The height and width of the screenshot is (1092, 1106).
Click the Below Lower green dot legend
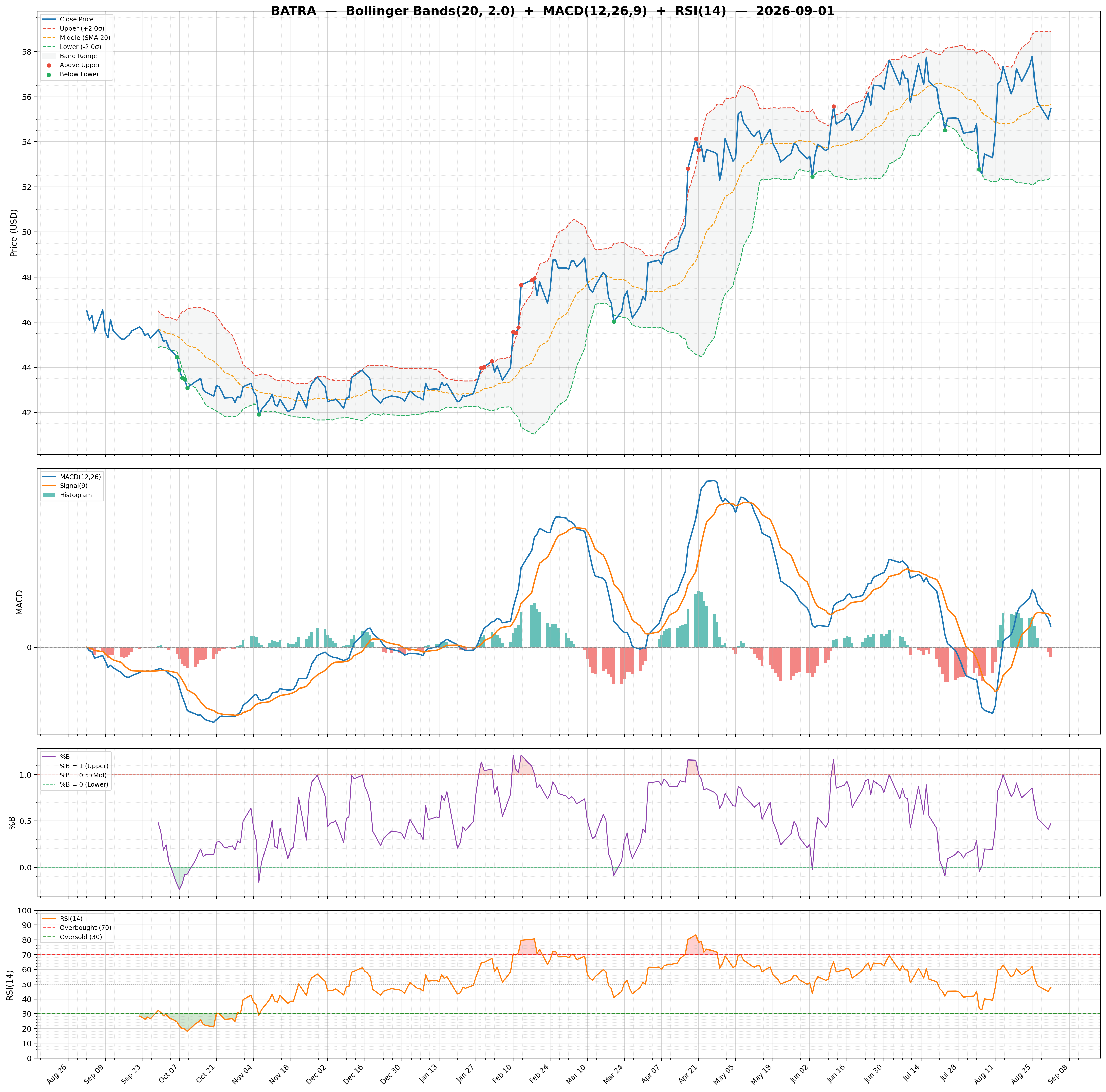pyautogui.click(x=49, y=75)
